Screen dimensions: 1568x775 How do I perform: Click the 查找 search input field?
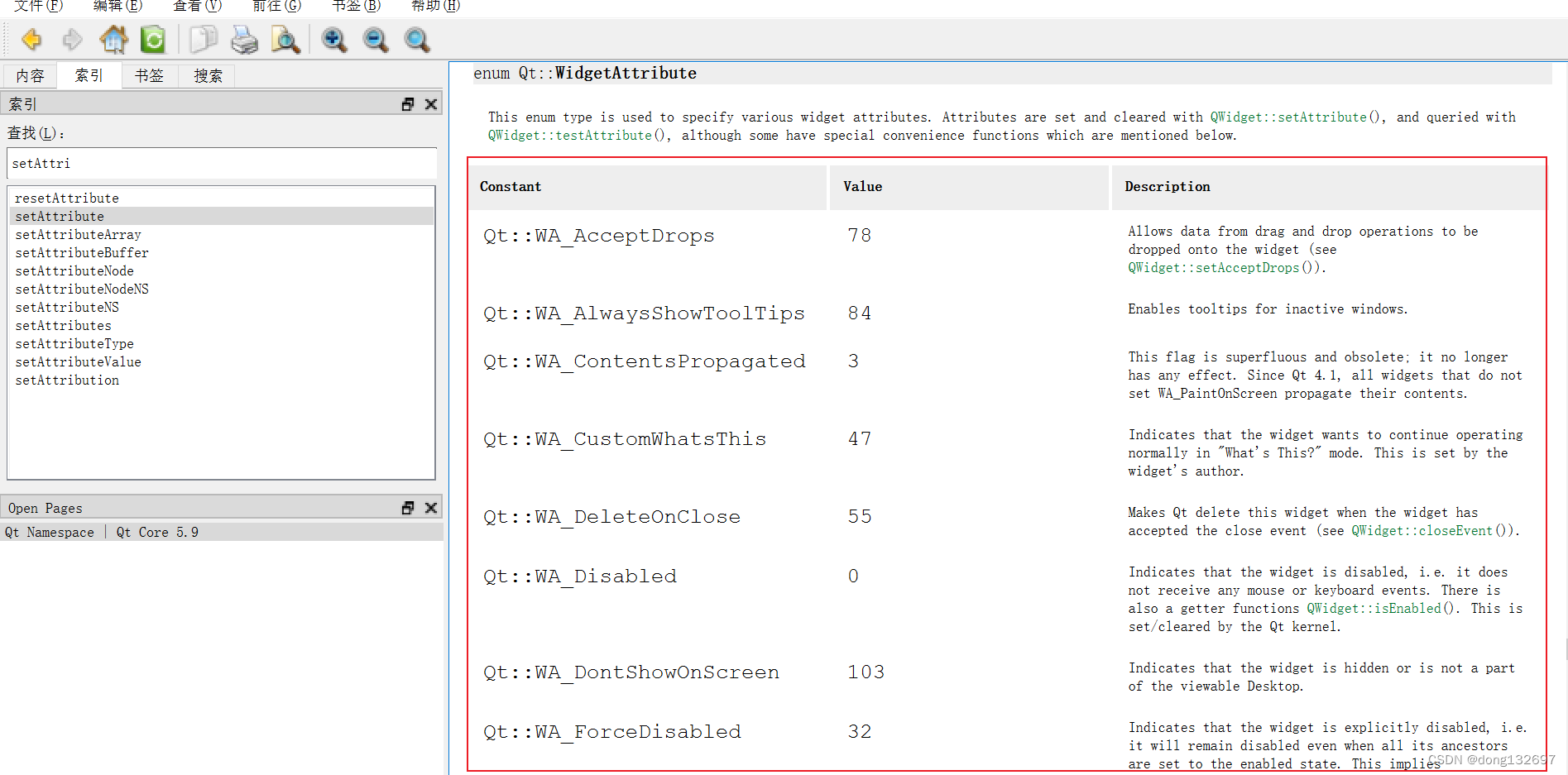coord(222,163)
